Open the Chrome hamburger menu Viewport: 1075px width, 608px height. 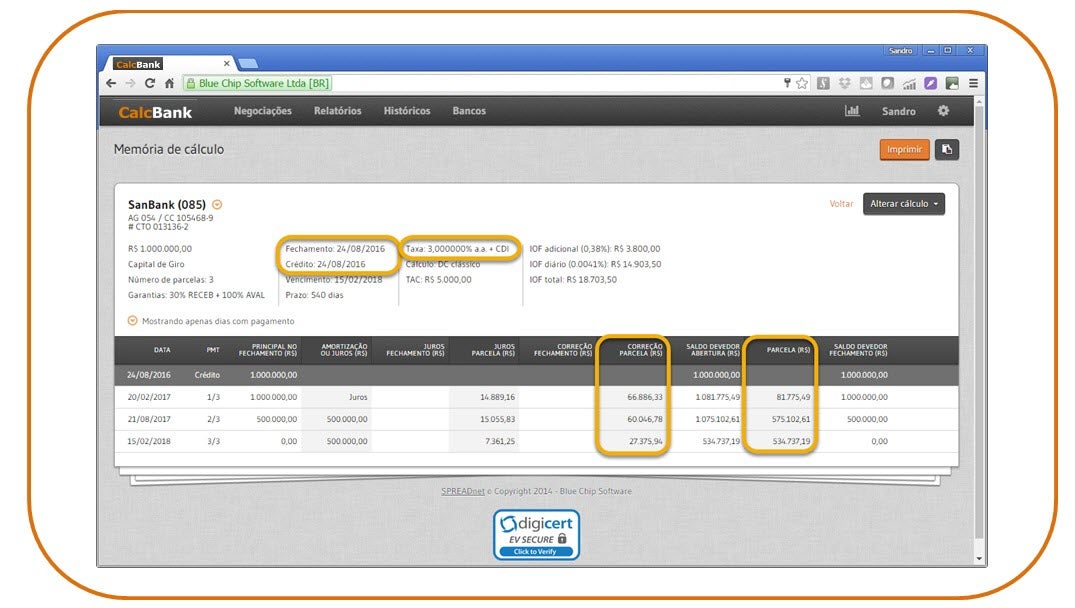973,83
